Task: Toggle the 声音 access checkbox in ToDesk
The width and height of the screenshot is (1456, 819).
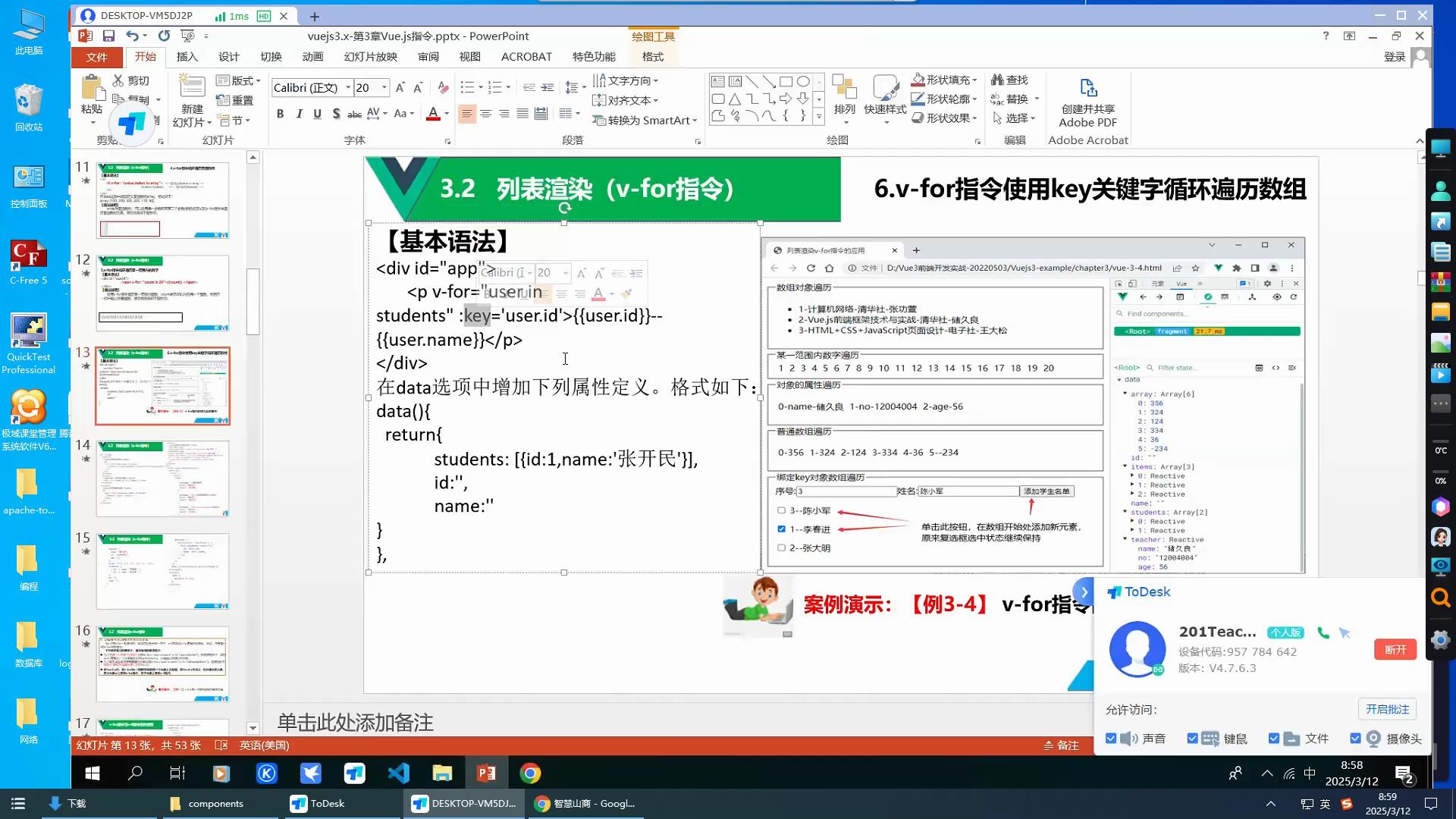Action: [x=1111, y=739]
